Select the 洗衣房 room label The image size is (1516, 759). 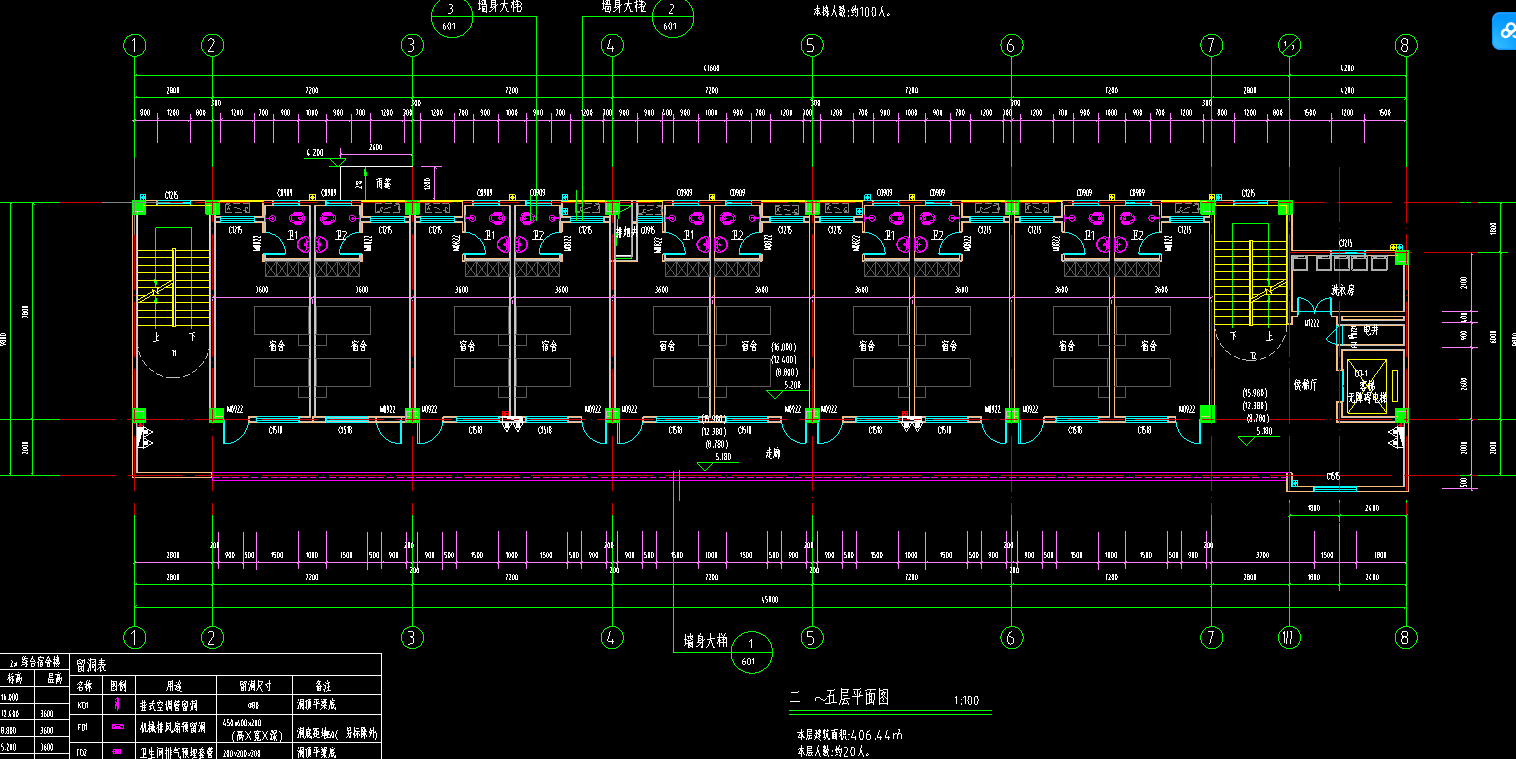point(1342,291)
